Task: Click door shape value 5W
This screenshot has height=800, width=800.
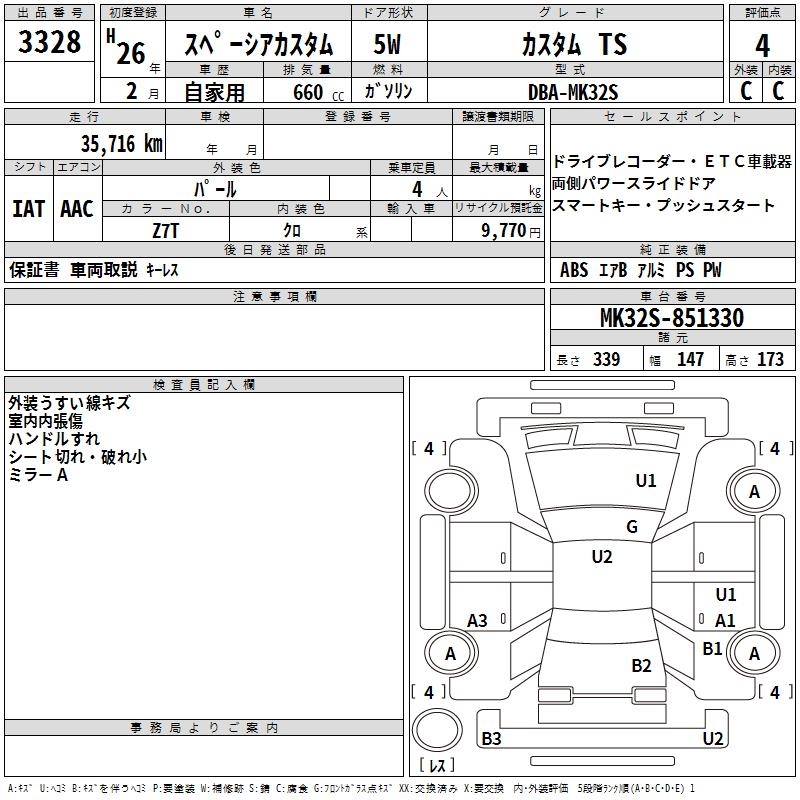Action: [388, 44]
